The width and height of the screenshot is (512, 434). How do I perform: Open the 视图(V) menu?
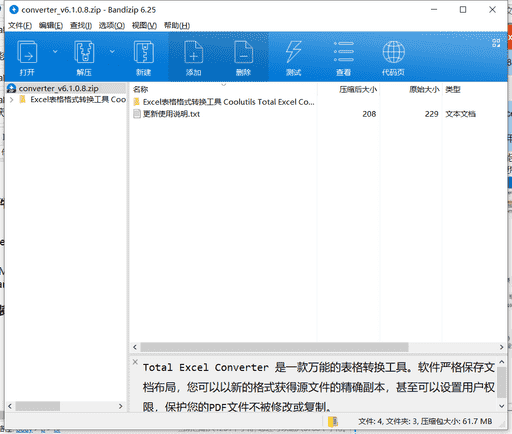144,25
